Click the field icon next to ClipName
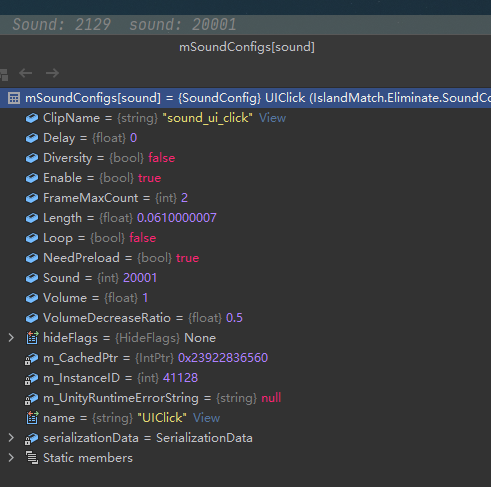Viewport: 491px width, 487px height. (x=32, y=118)
